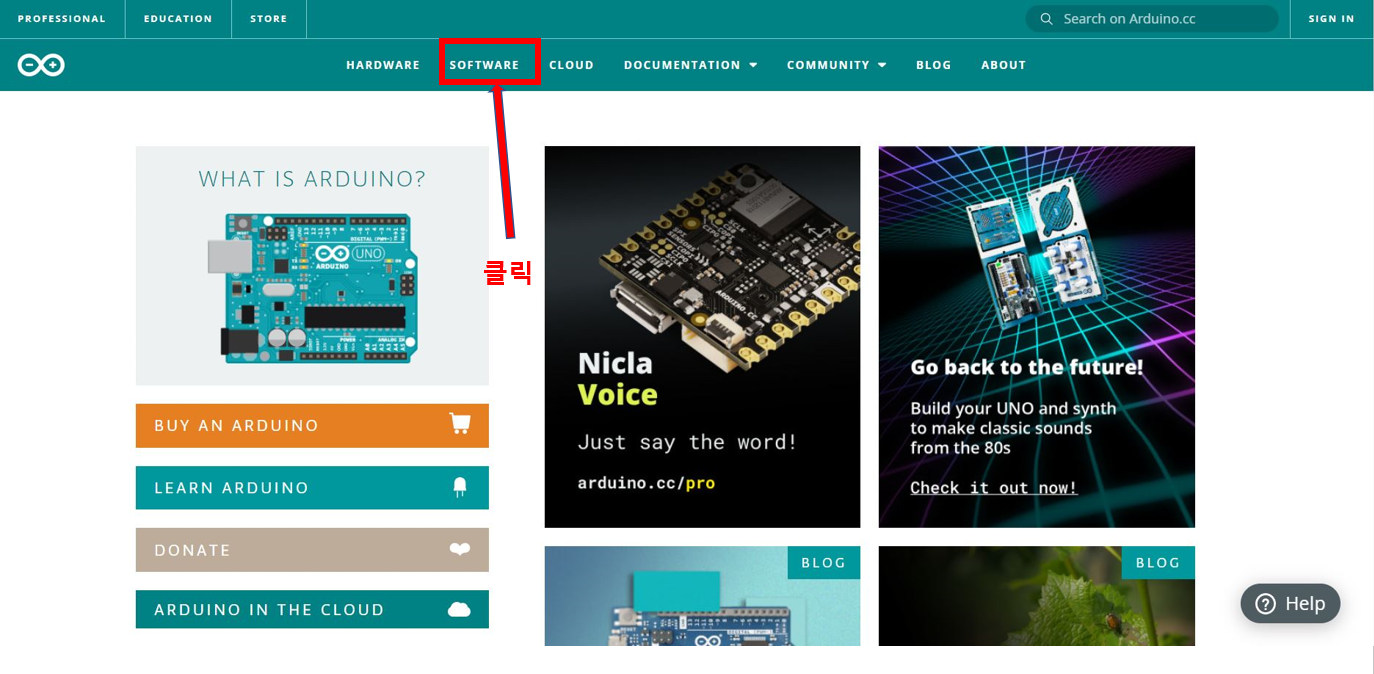Screen dimensions: 1374x674
Task: Open the About page
Action: pyautogui.click(x=1003, y=65)
